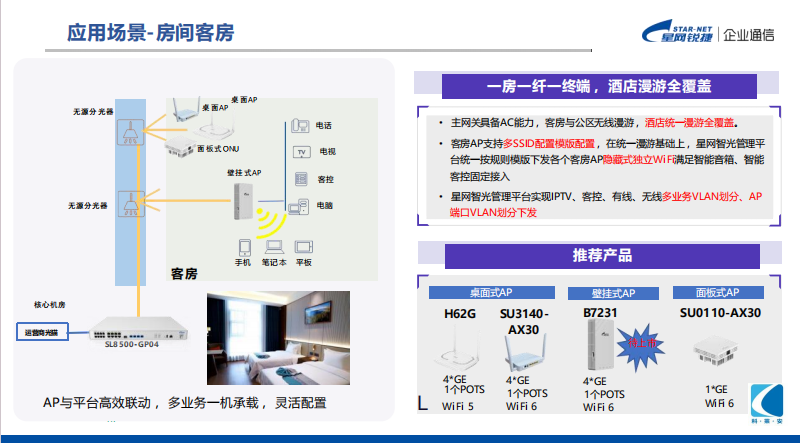The height and width of the screenshot is (443, 800).
Task: Click the upper 无源分光器 splitter icon
Action: coord(129,130)
